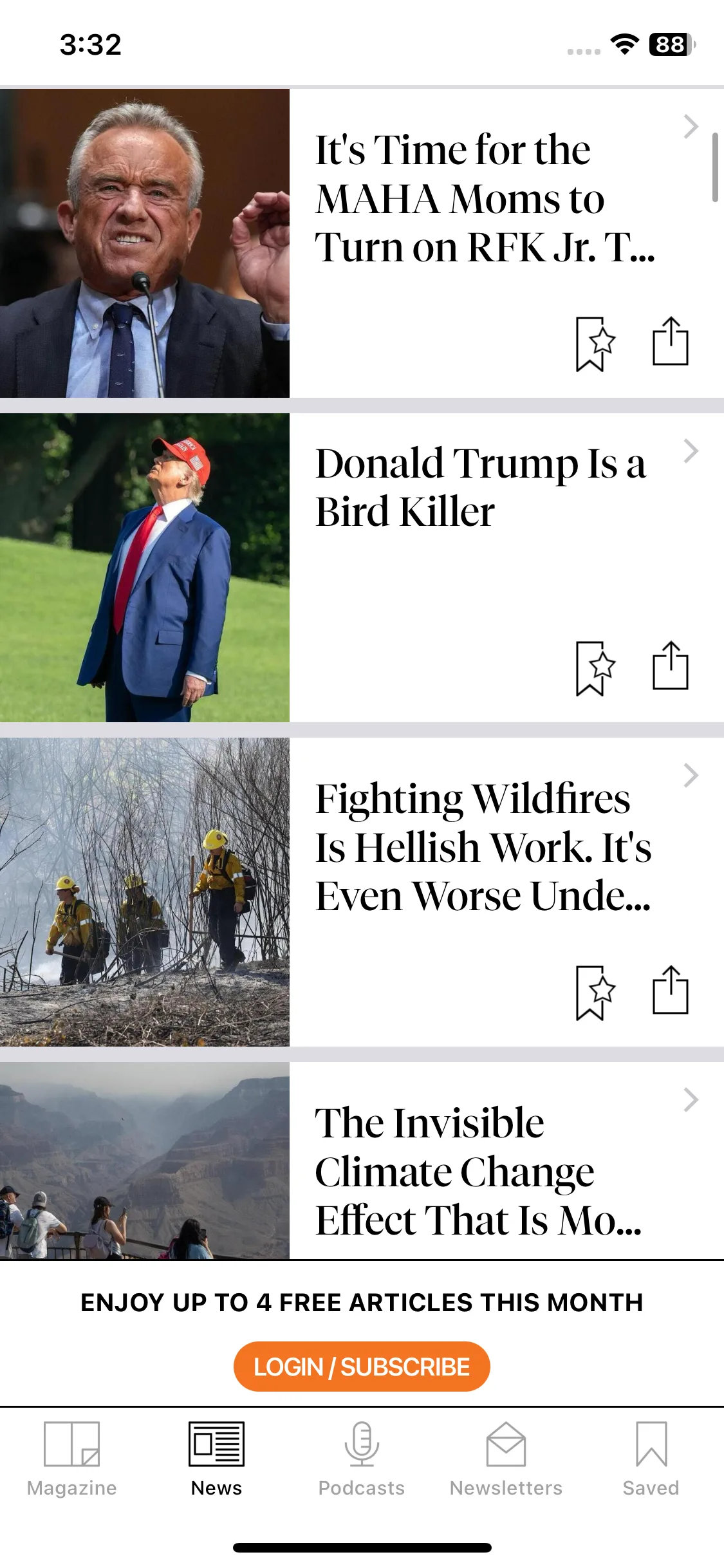
Task: Bookmark the Fighting Wildfires article
Action: (x=595, y=993)
